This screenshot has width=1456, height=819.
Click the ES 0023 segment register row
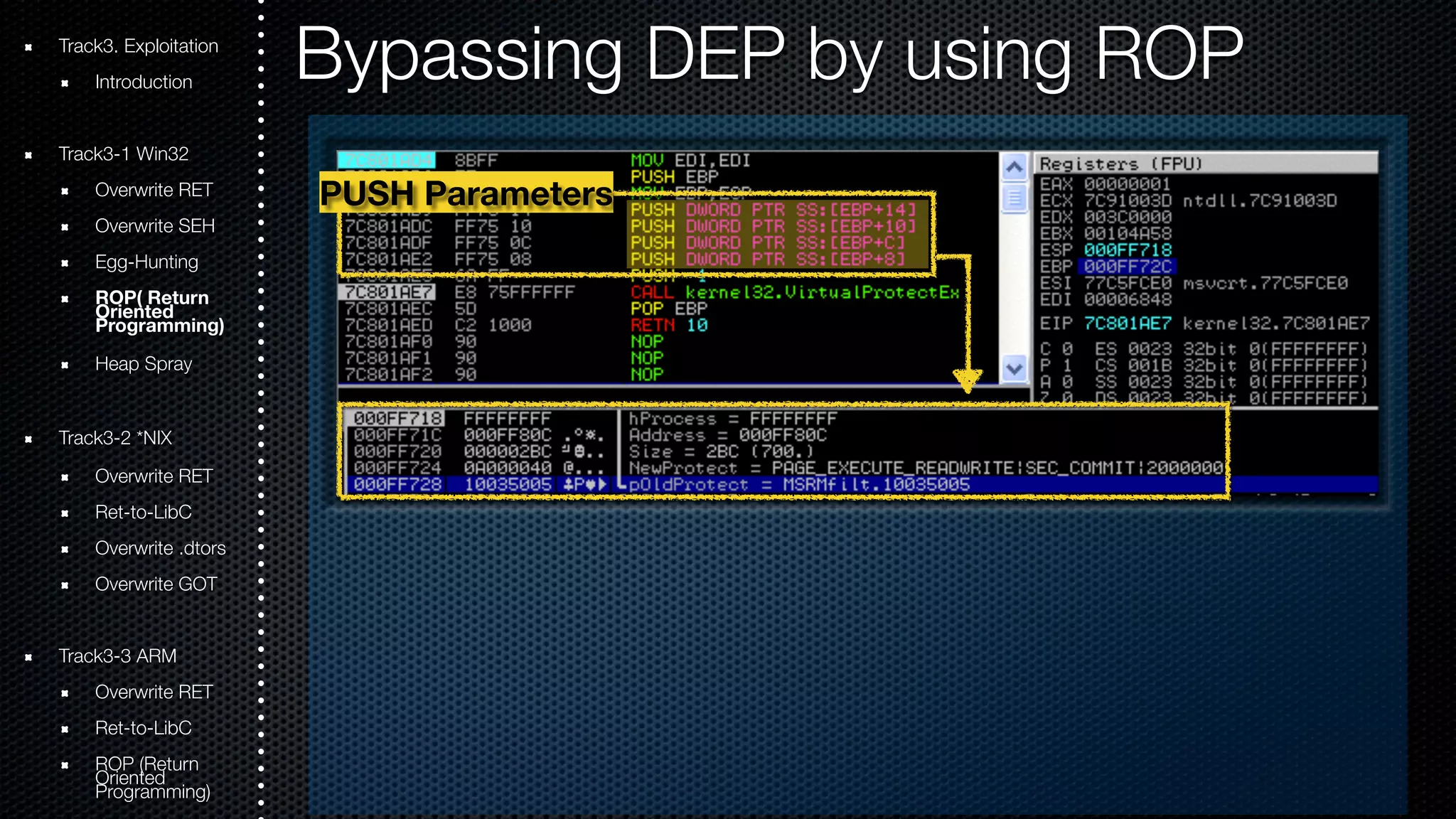point(1231,349)
